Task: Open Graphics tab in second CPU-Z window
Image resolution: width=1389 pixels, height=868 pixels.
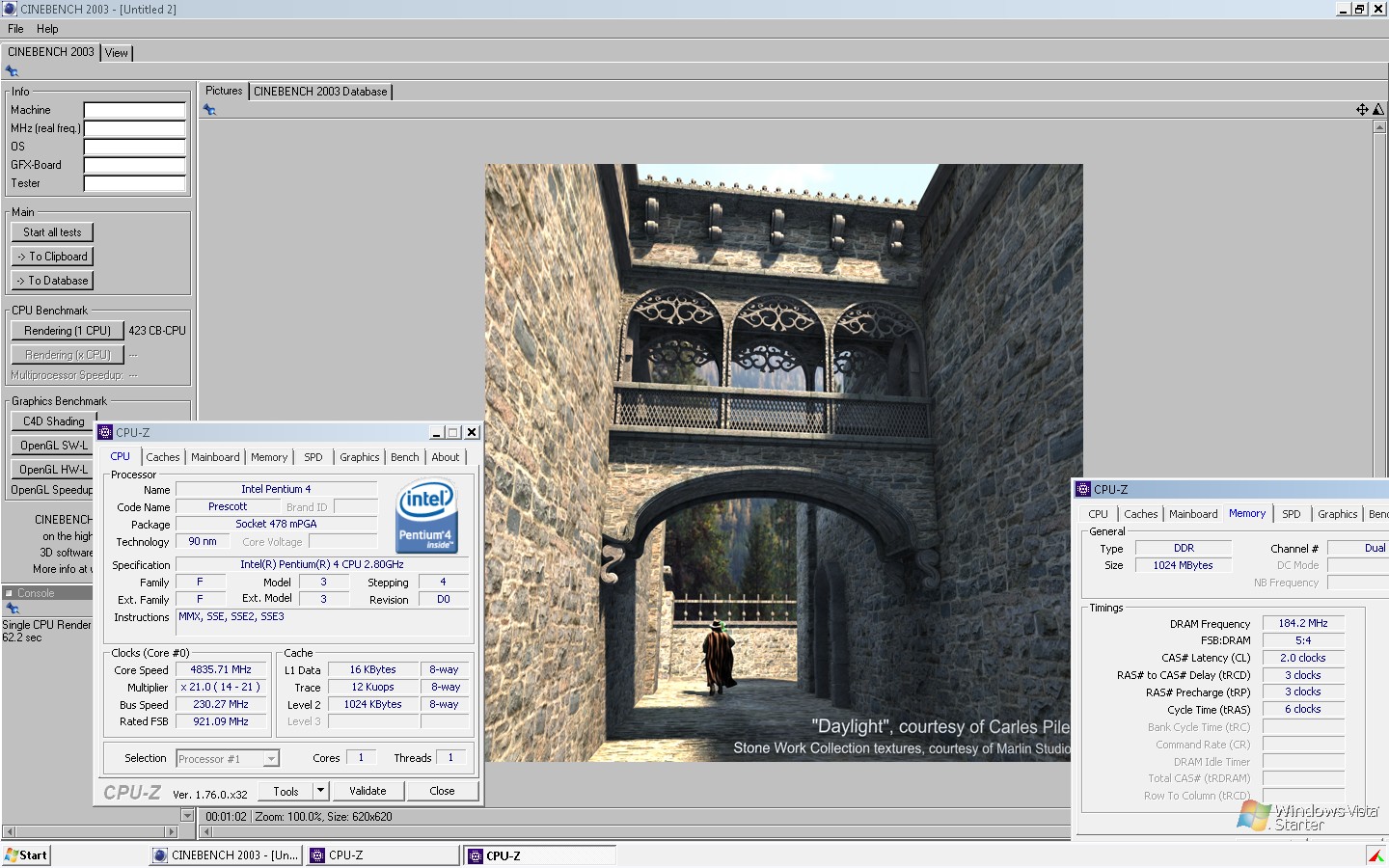Action: point(1338,514)
